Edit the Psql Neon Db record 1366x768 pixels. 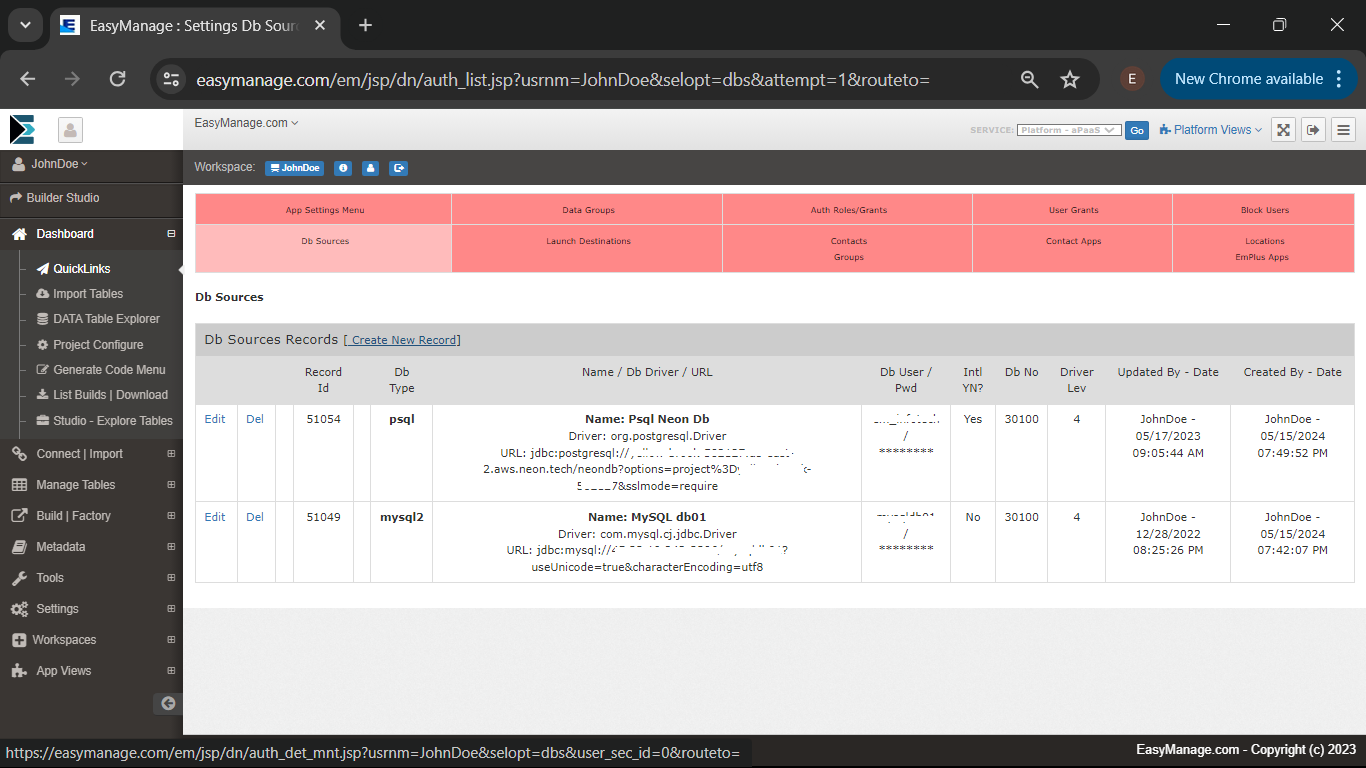pos(215,419)
